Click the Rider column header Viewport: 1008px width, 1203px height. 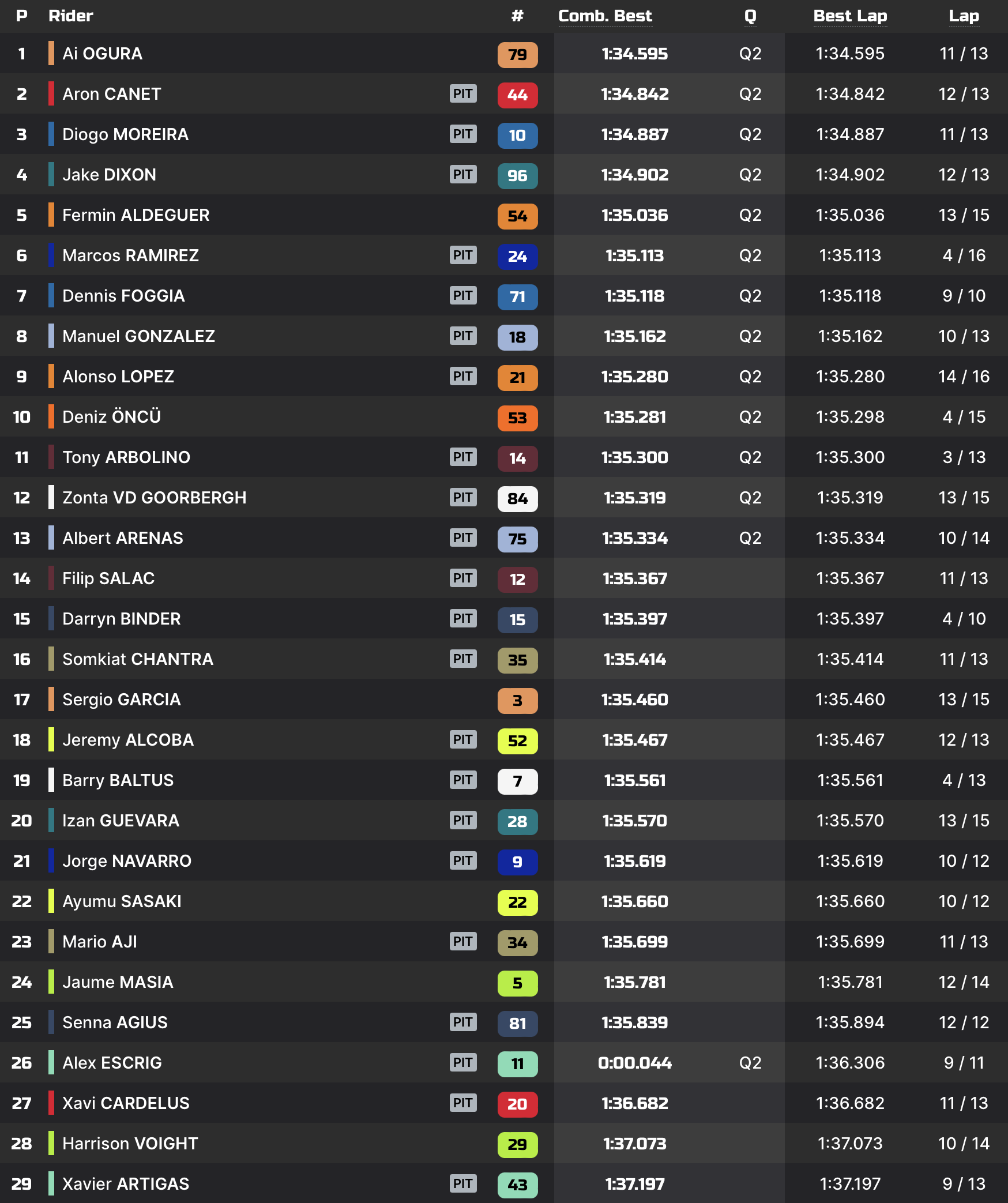click(70, 16)
